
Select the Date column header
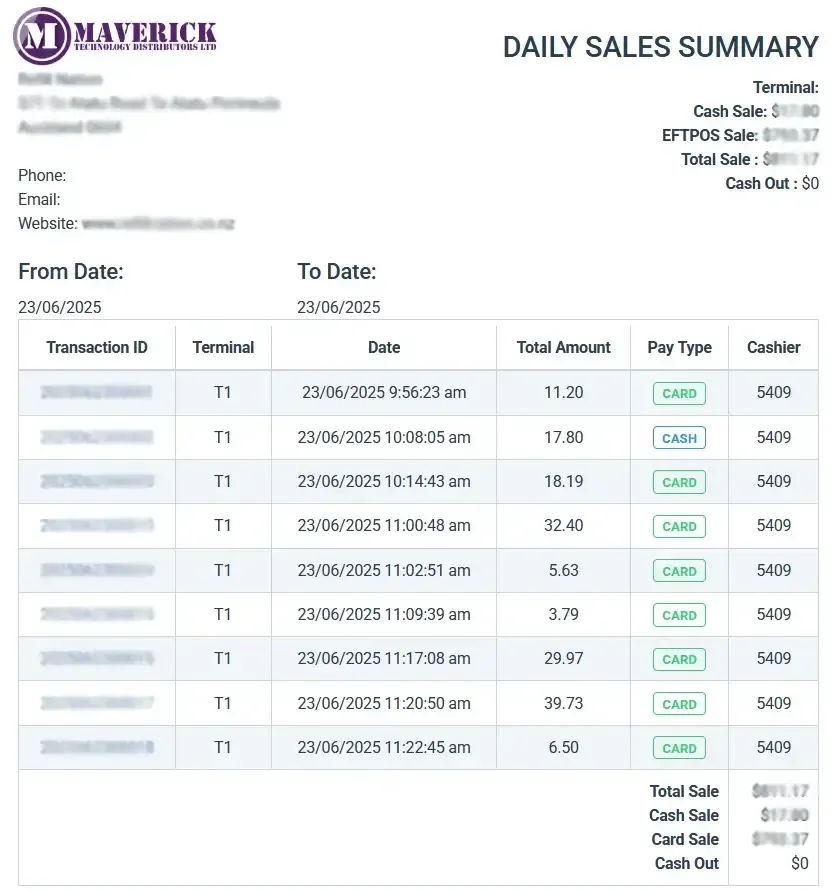(x=384, y=347)
